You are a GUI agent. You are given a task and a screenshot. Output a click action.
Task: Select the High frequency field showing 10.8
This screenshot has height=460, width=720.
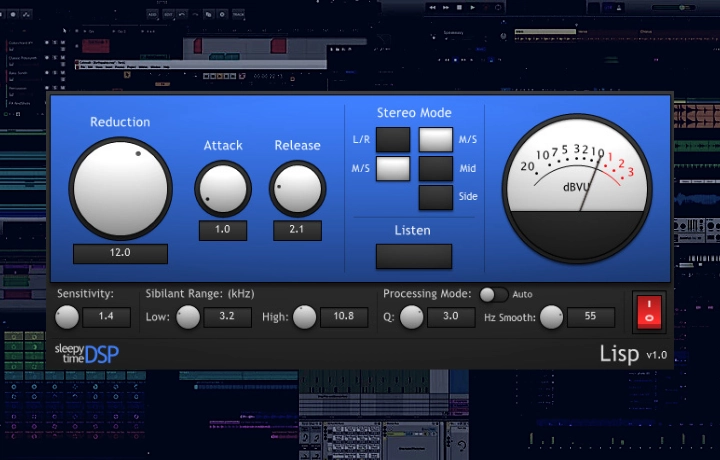pos(344,317)
